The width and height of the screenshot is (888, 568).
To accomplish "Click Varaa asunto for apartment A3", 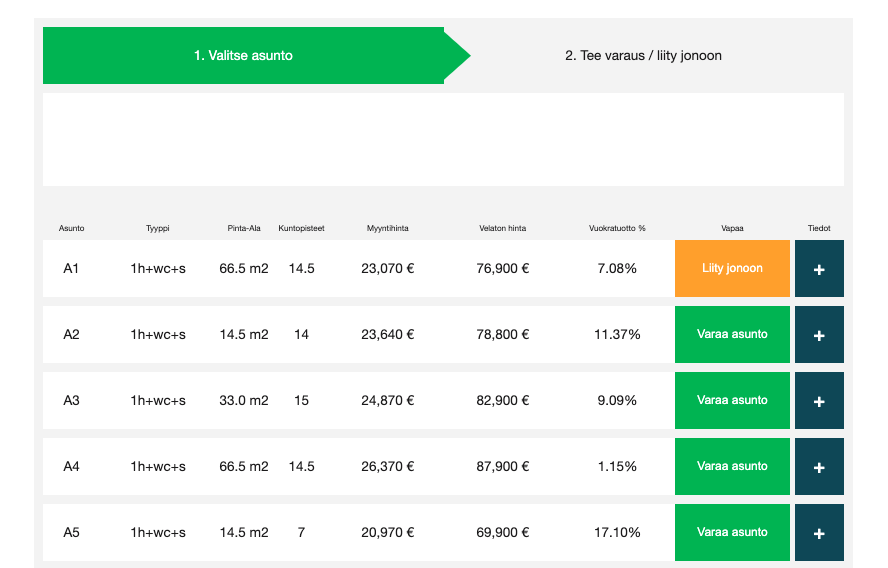I will pos(732,400).
